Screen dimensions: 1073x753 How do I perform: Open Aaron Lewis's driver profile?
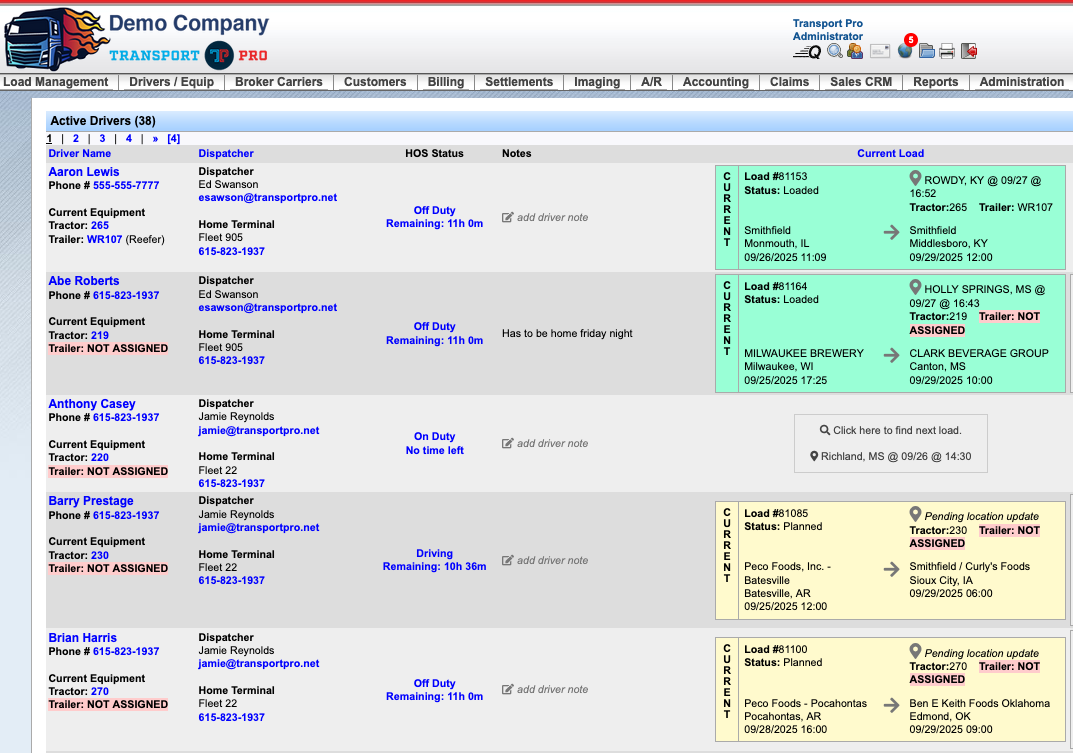point(83,172)
